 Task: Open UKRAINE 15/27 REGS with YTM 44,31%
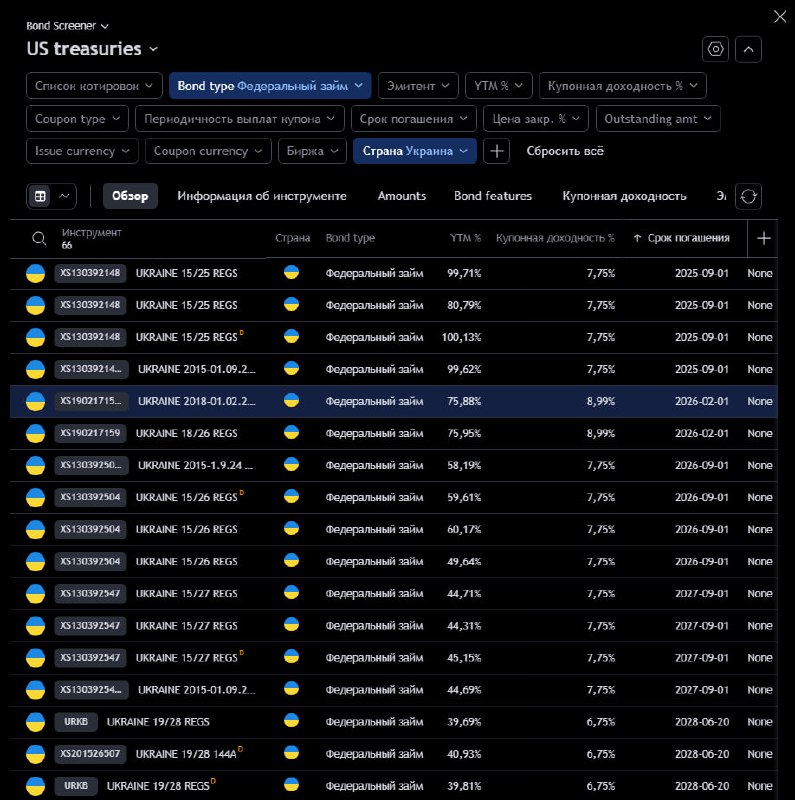click(393, 626)
